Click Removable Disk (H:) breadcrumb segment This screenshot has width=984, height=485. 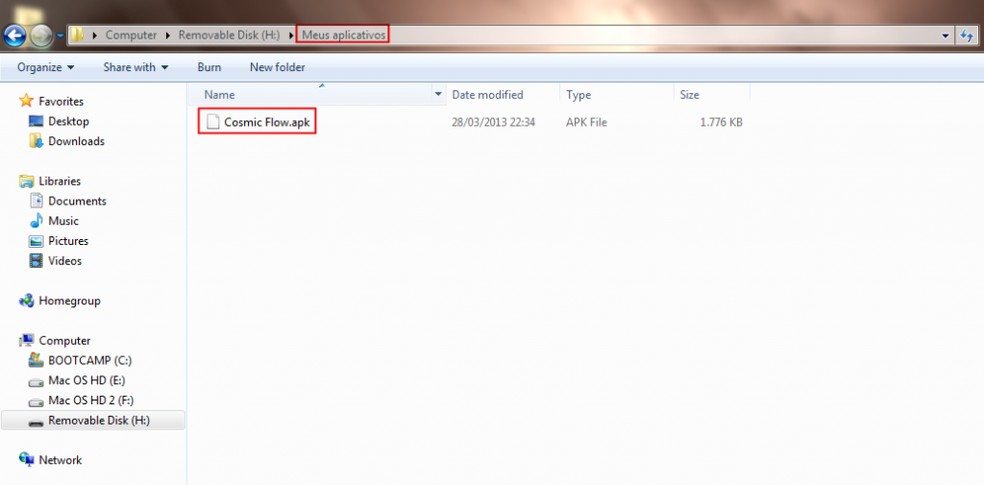point(229,35)
